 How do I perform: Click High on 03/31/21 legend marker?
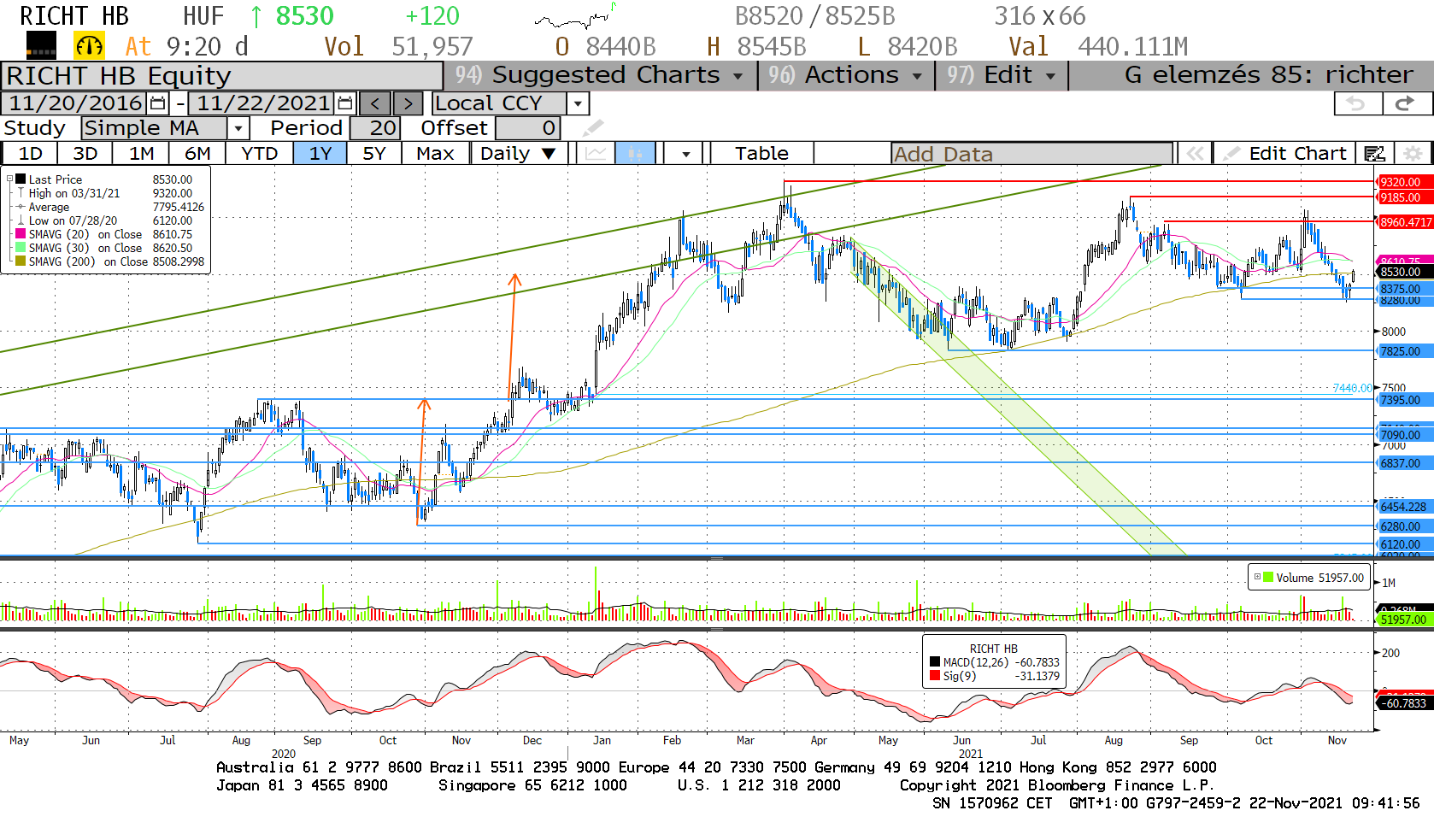[x=21, y=194]
